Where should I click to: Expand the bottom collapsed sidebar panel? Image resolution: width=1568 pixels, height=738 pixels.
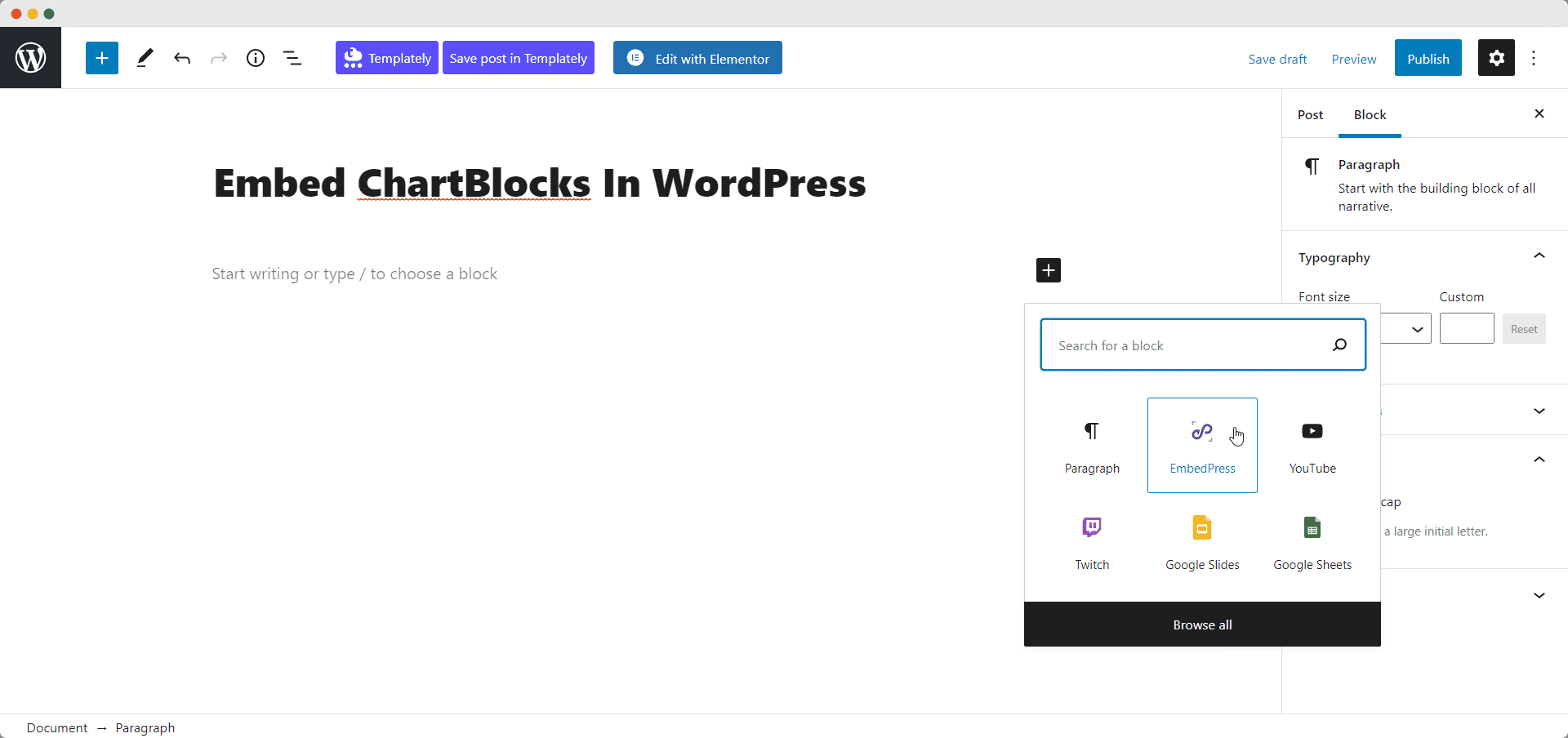tap(1539, 595)
